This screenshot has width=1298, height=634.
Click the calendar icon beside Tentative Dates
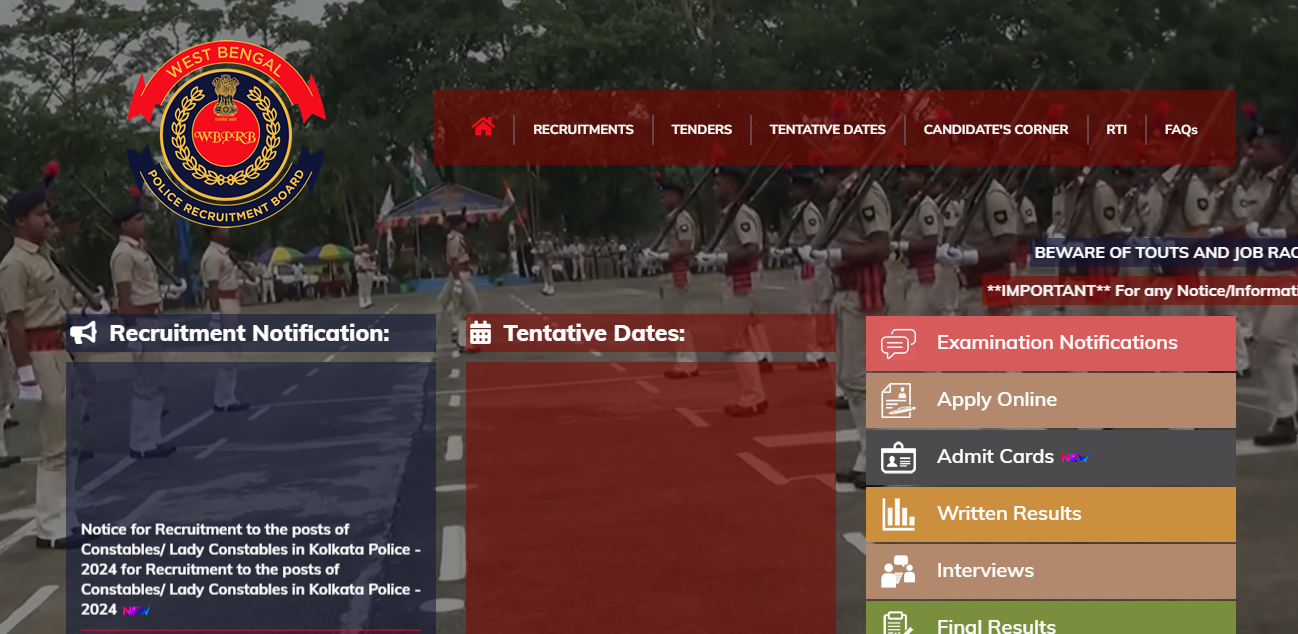tap(481, 333)
